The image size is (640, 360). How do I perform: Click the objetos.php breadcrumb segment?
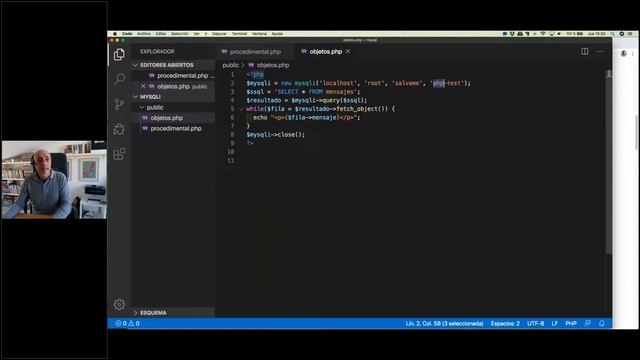pyautogui.click(x=269, y=65)
